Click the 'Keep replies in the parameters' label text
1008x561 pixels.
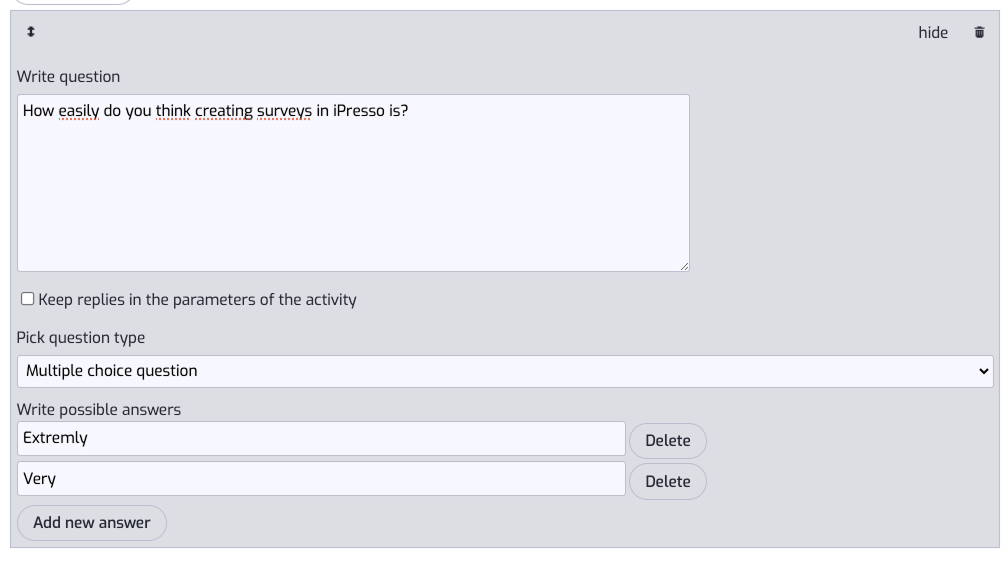(x=197, y=299)
